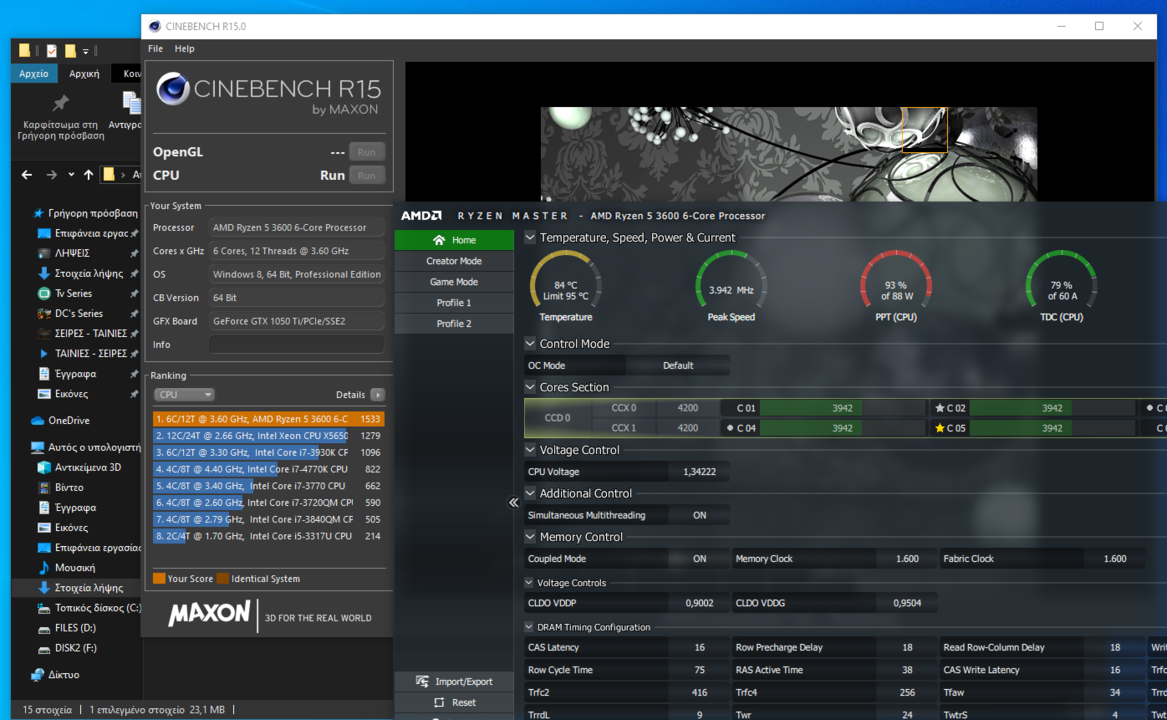Select ranking row Intel Core i7-3930K
The width and height of the screenshot is (1167, 720).
tap(269, 452)
